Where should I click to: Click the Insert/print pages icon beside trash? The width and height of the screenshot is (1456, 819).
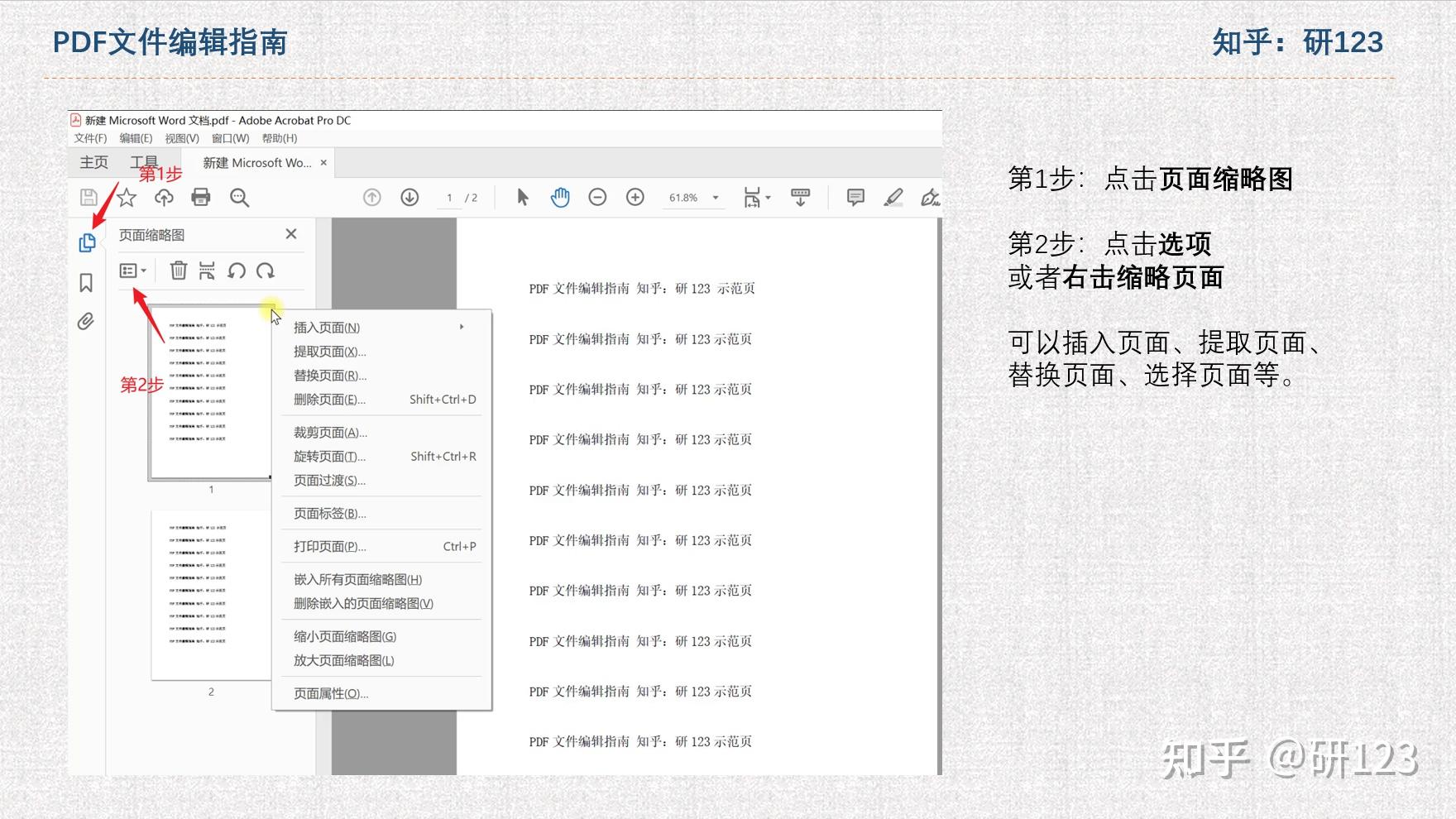(207, 271)
